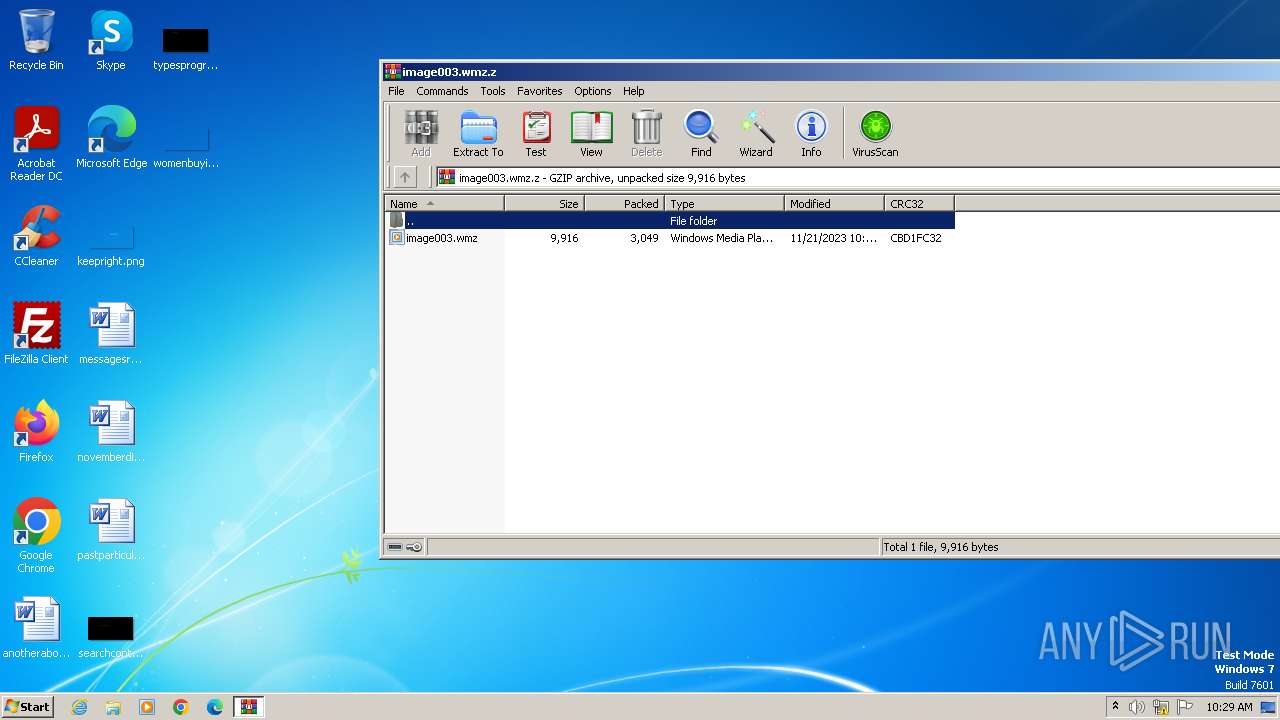
Task: Open the File menu
Action: click(x=396, y=91)
